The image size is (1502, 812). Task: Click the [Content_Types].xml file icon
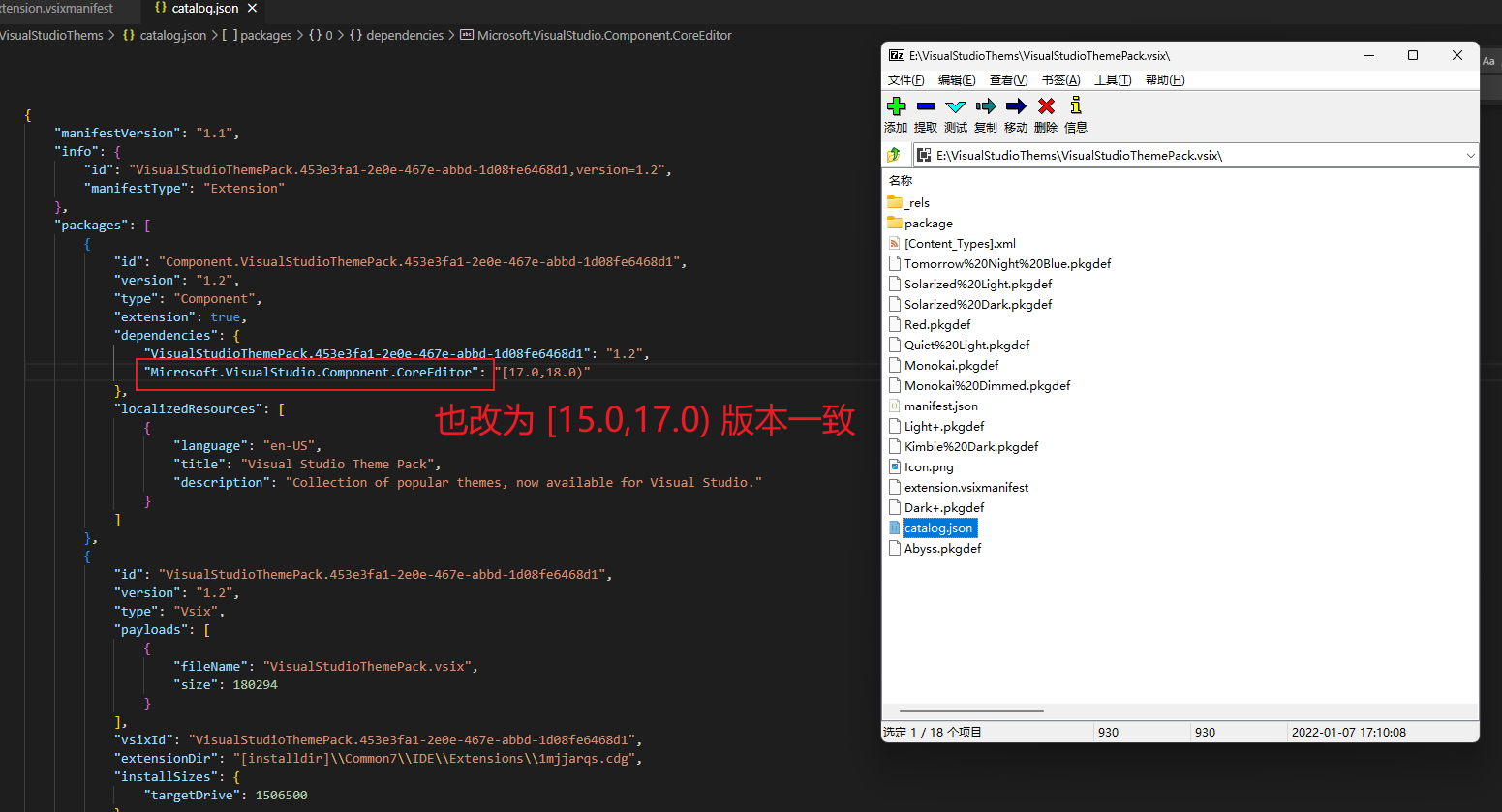point(895,243)
